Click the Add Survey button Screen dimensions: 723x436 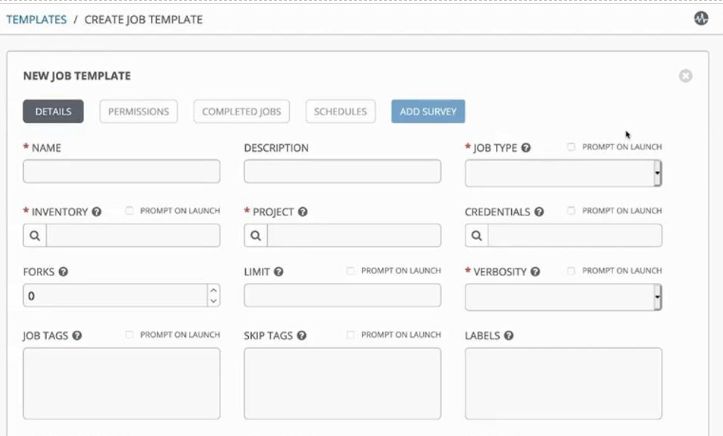[428, 111]
